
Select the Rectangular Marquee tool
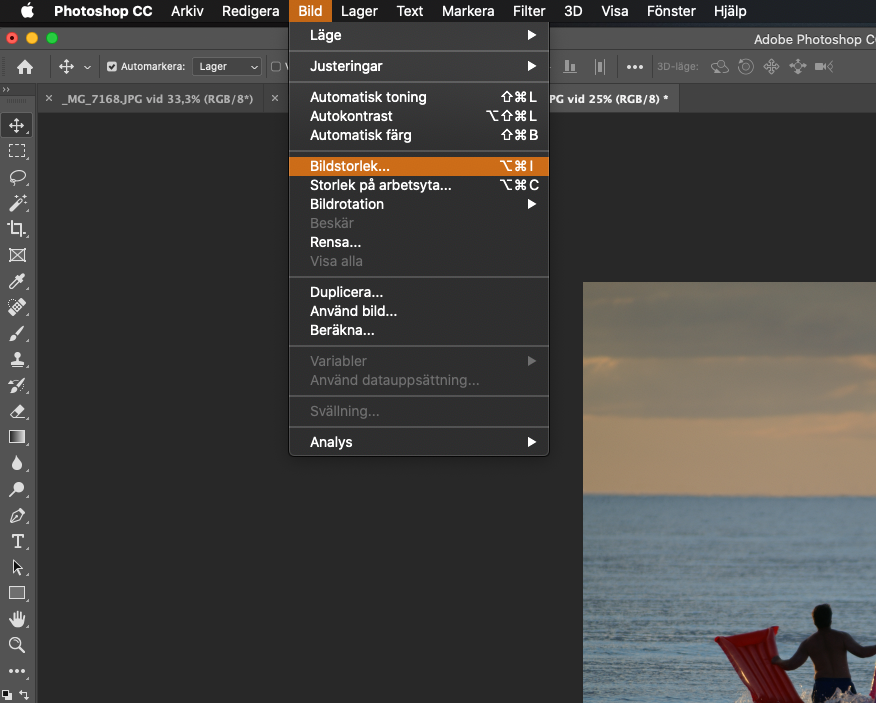17,151
